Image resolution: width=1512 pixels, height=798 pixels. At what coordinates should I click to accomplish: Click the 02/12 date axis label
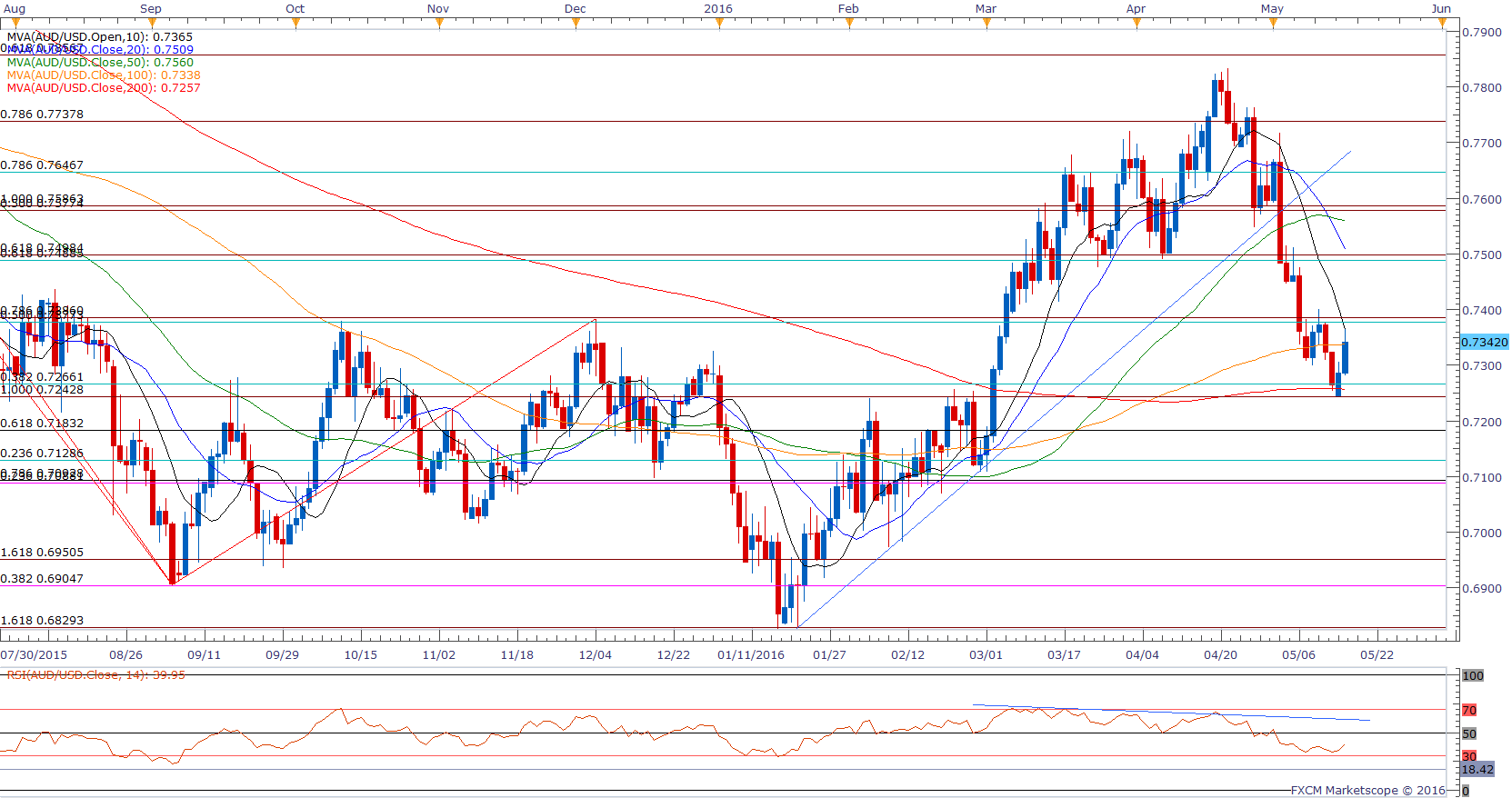click(x=907, y=655)
